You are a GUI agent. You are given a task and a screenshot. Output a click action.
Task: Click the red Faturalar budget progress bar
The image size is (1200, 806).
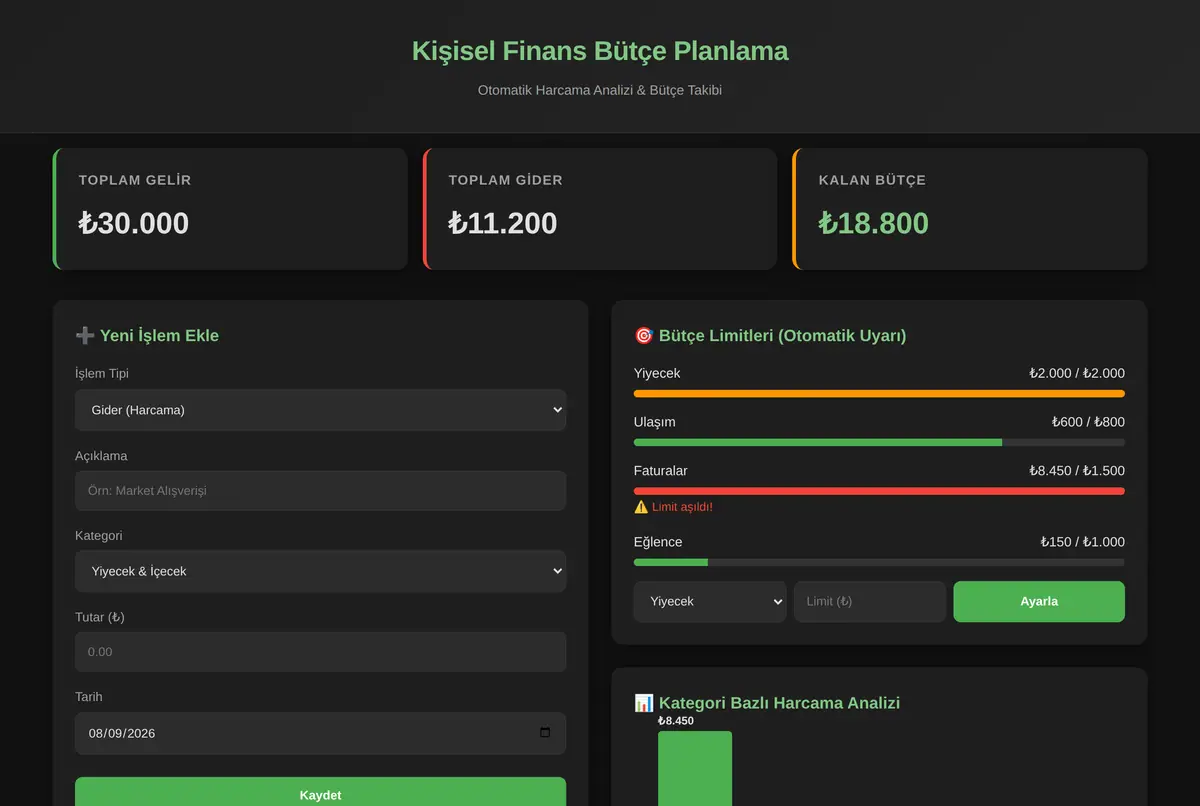(879, 491)
